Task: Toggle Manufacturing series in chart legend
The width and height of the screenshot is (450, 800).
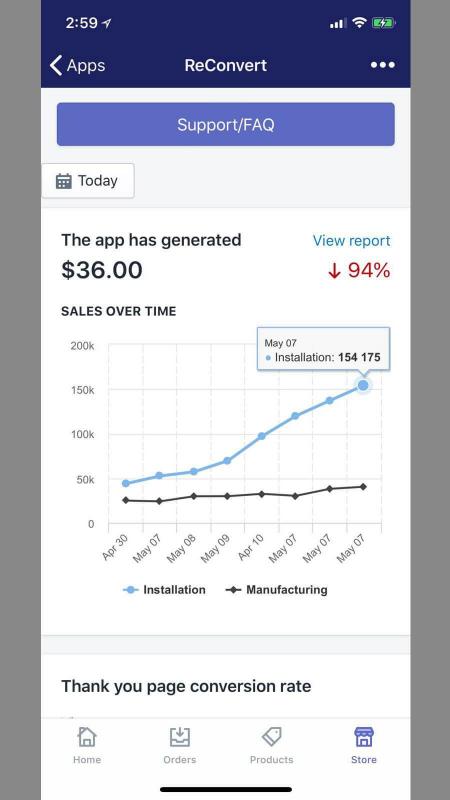Action: (277, 590)
